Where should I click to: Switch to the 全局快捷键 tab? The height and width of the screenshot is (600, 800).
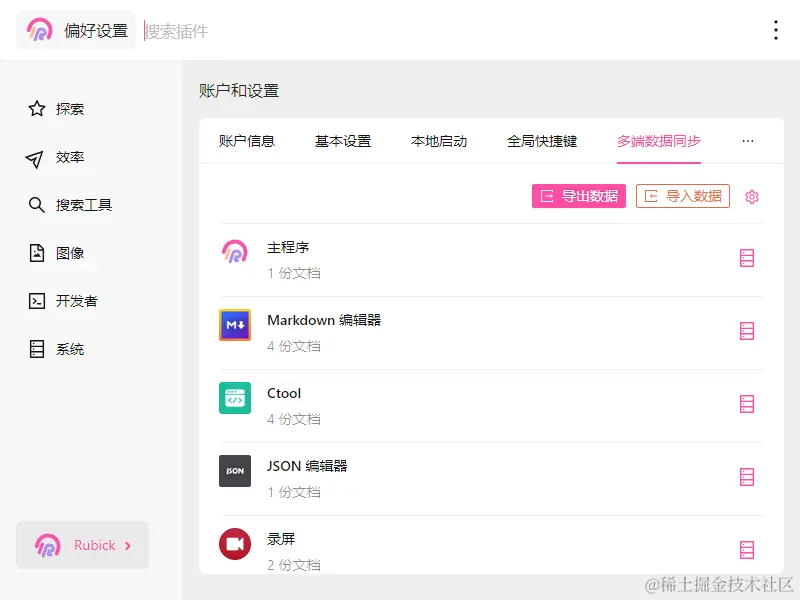[x=542, y=141]
